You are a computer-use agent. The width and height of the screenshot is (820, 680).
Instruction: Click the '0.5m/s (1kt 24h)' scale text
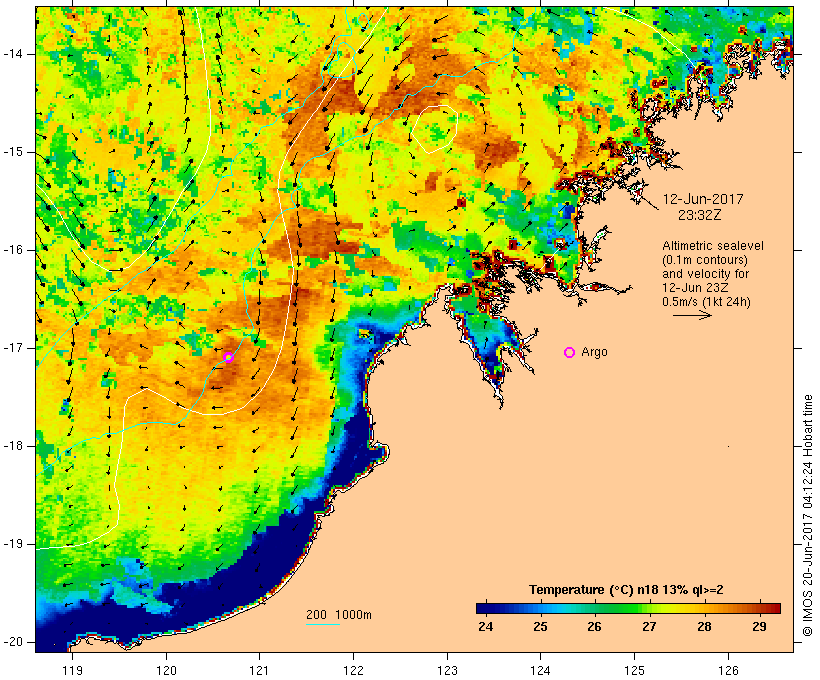pos(706,302)
